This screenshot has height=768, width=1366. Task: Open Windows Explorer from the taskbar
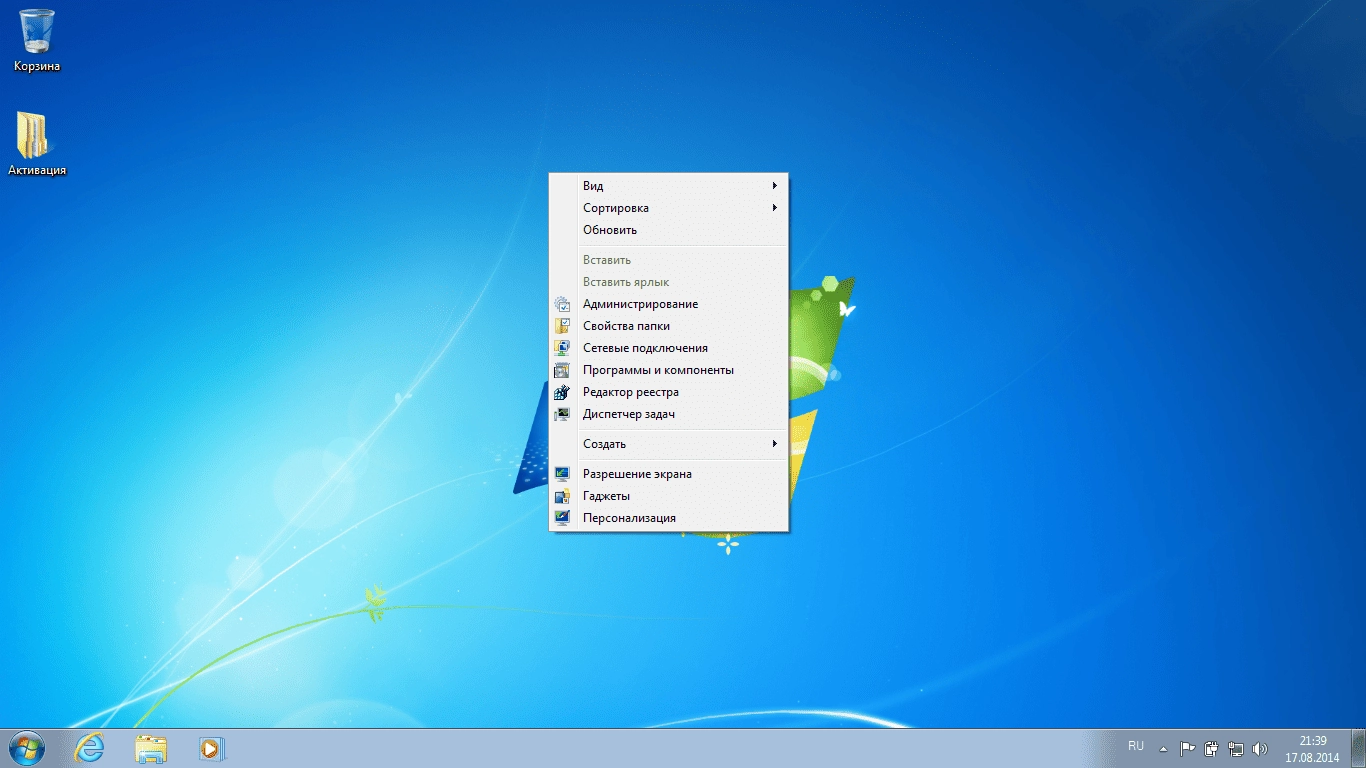coord(151,747)
